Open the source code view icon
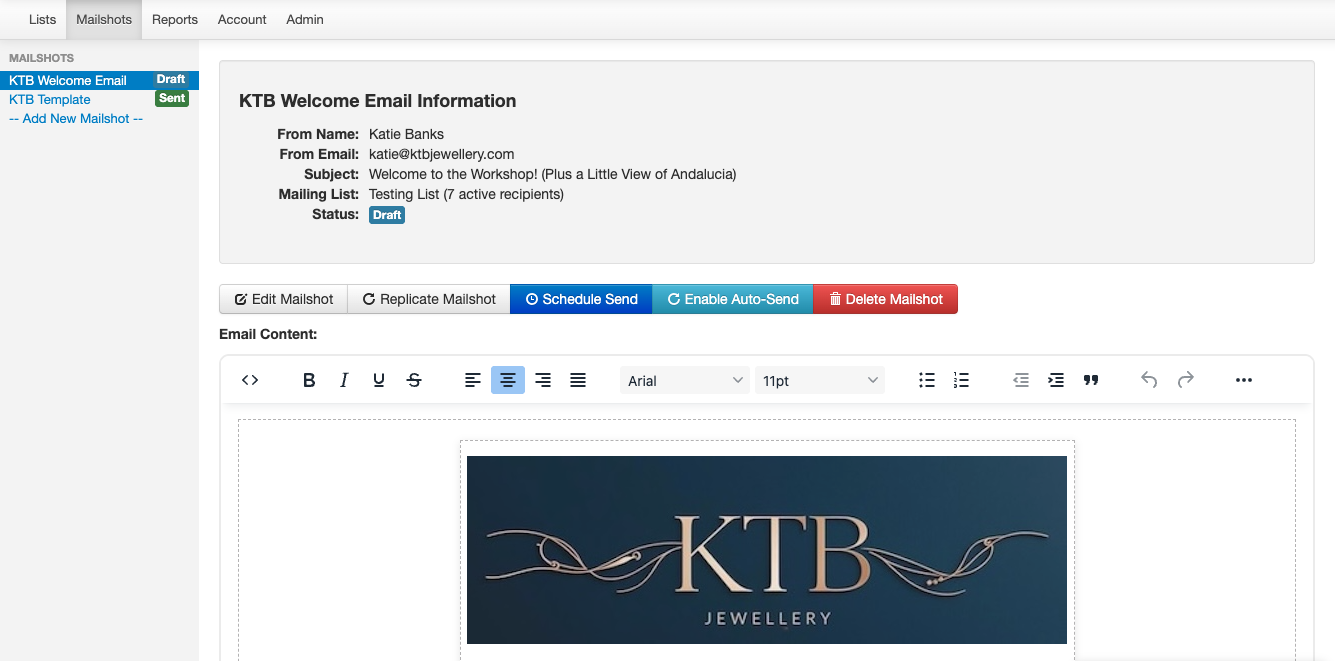 click(x=250, y=380)
